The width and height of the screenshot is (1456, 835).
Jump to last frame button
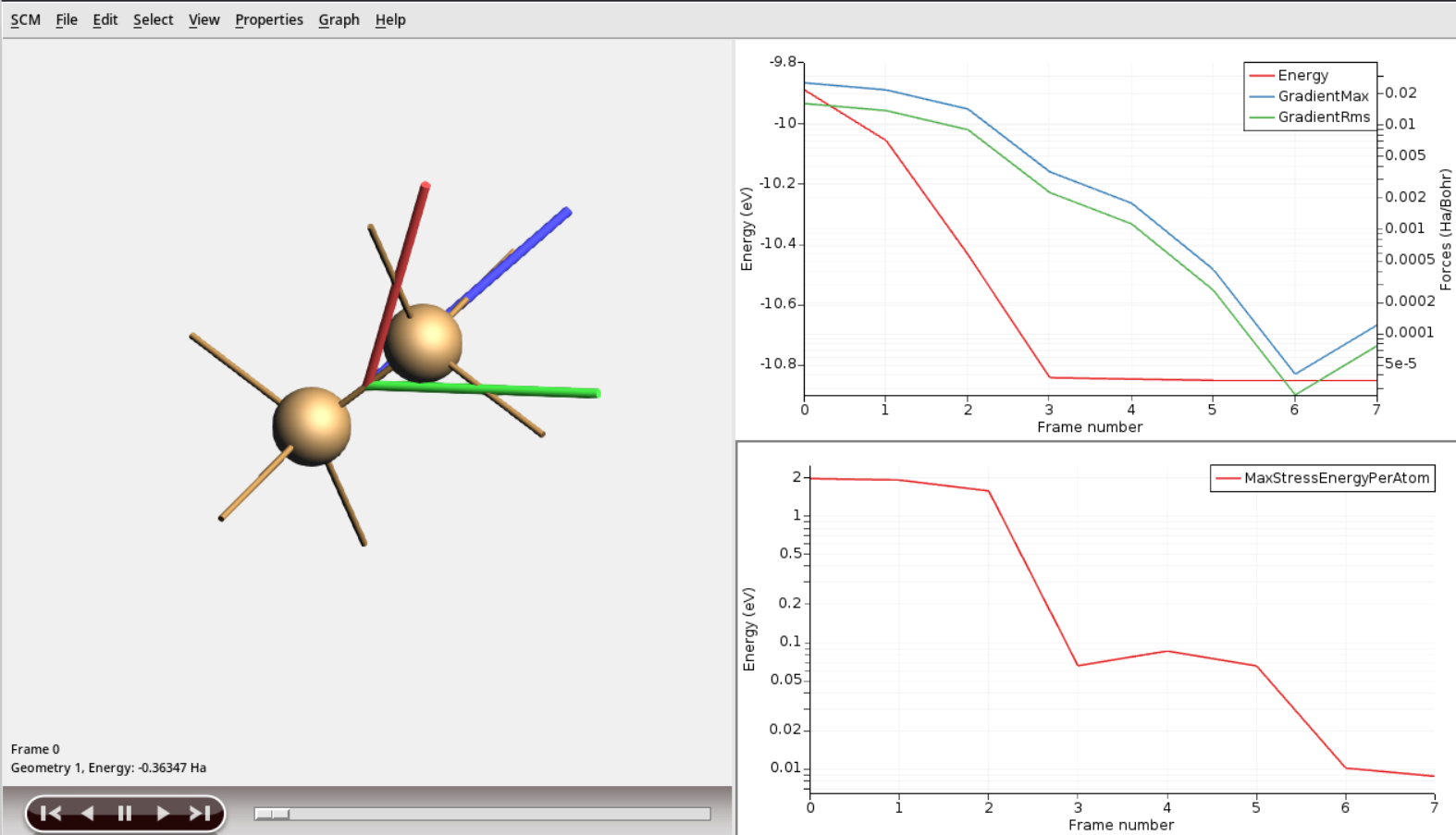click(x=200, y=813)
